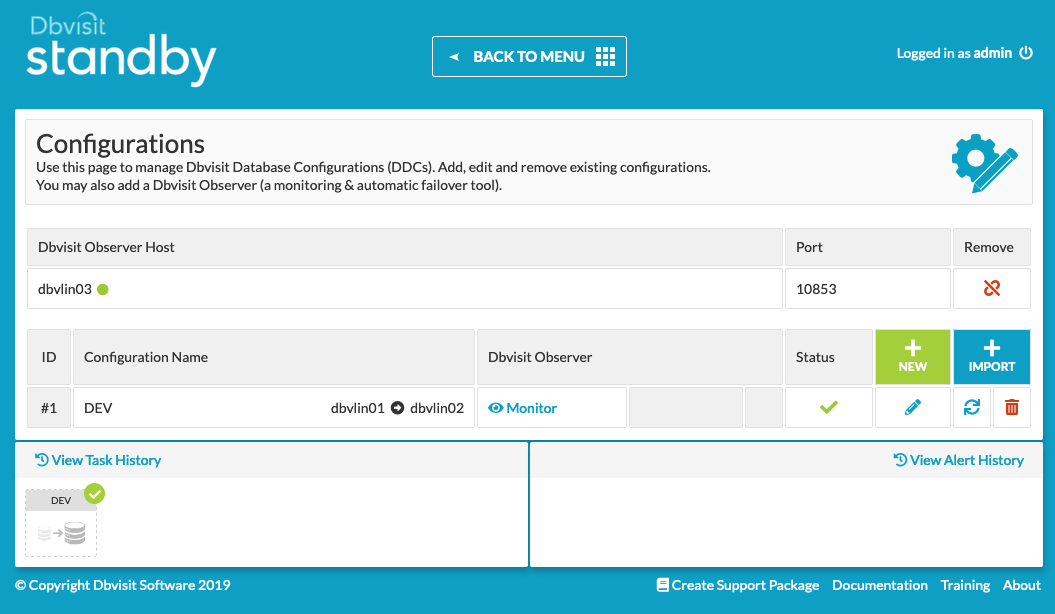Delete the DEV configuration with trash icon
Image resolution: width=1055 pixels, height=614 pixels.
point(1012,407)
